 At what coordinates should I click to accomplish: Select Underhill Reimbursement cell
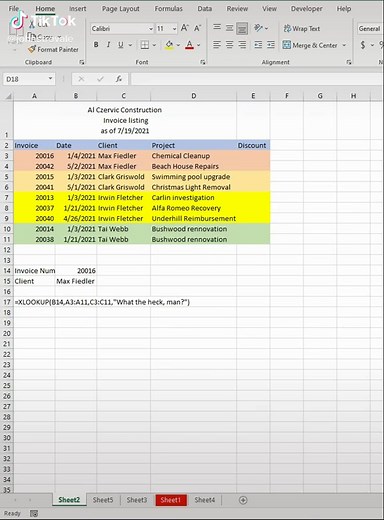click(193, 219)
